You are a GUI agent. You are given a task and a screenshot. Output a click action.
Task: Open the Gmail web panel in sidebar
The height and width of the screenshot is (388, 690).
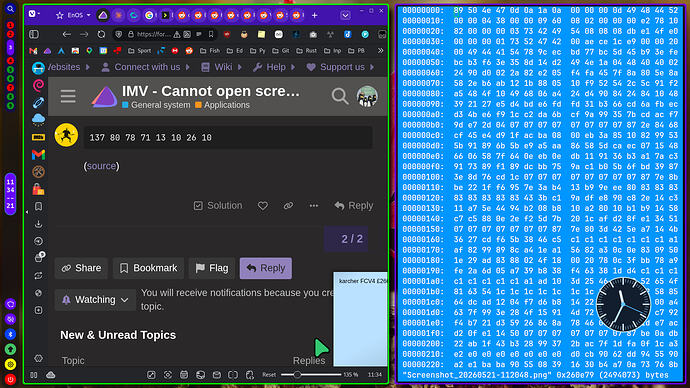38,154
